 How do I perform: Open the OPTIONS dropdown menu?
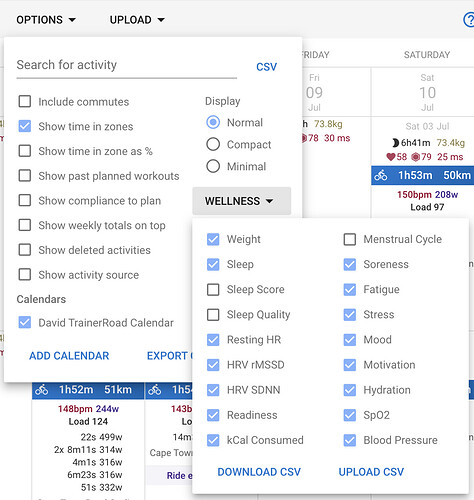point(46,20)
